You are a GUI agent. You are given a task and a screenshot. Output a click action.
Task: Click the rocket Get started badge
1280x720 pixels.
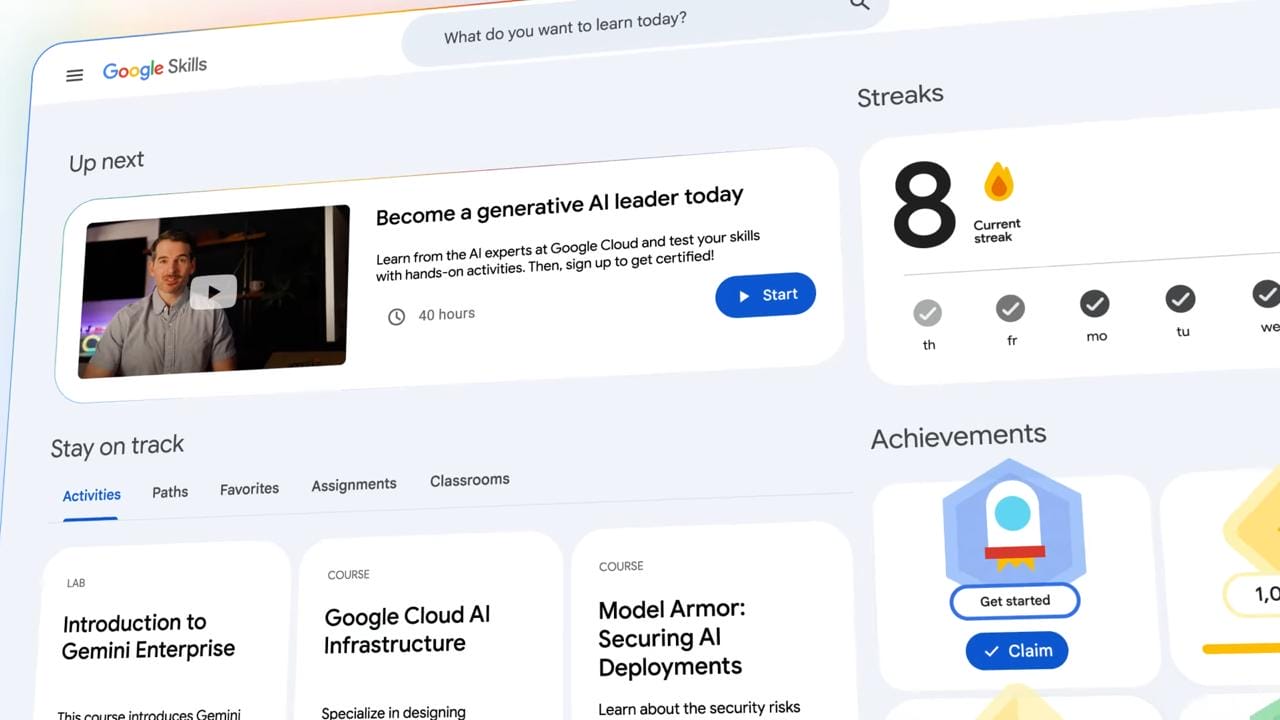(x=1014, y=520)
